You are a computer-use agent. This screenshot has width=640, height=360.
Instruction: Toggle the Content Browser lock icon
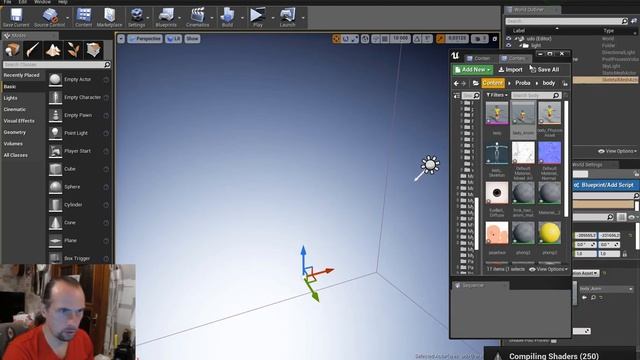pyautogui.click(x=565, y=83)
